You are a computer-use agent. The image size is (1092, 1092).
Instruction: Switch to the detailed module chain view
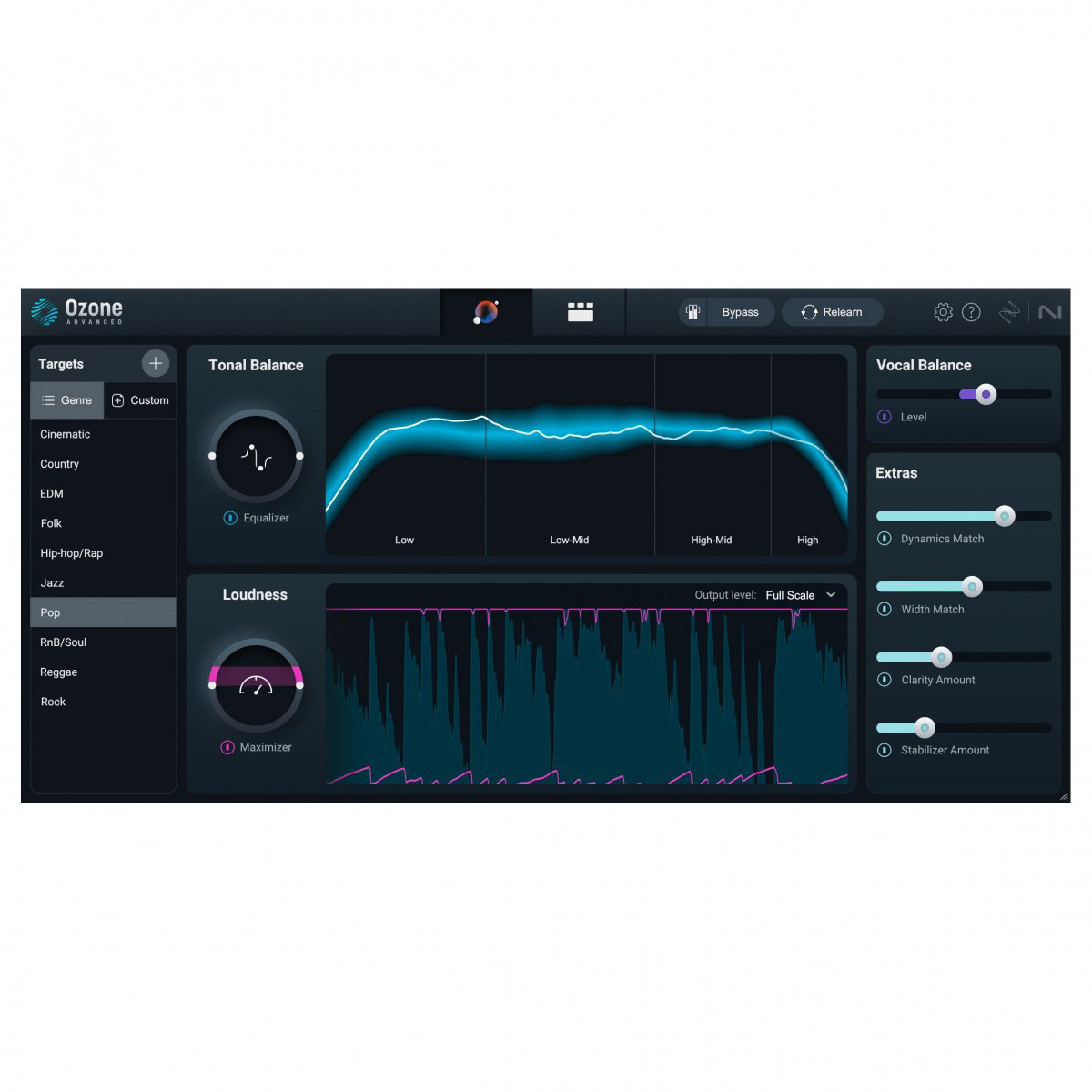(x=580, y=312)
